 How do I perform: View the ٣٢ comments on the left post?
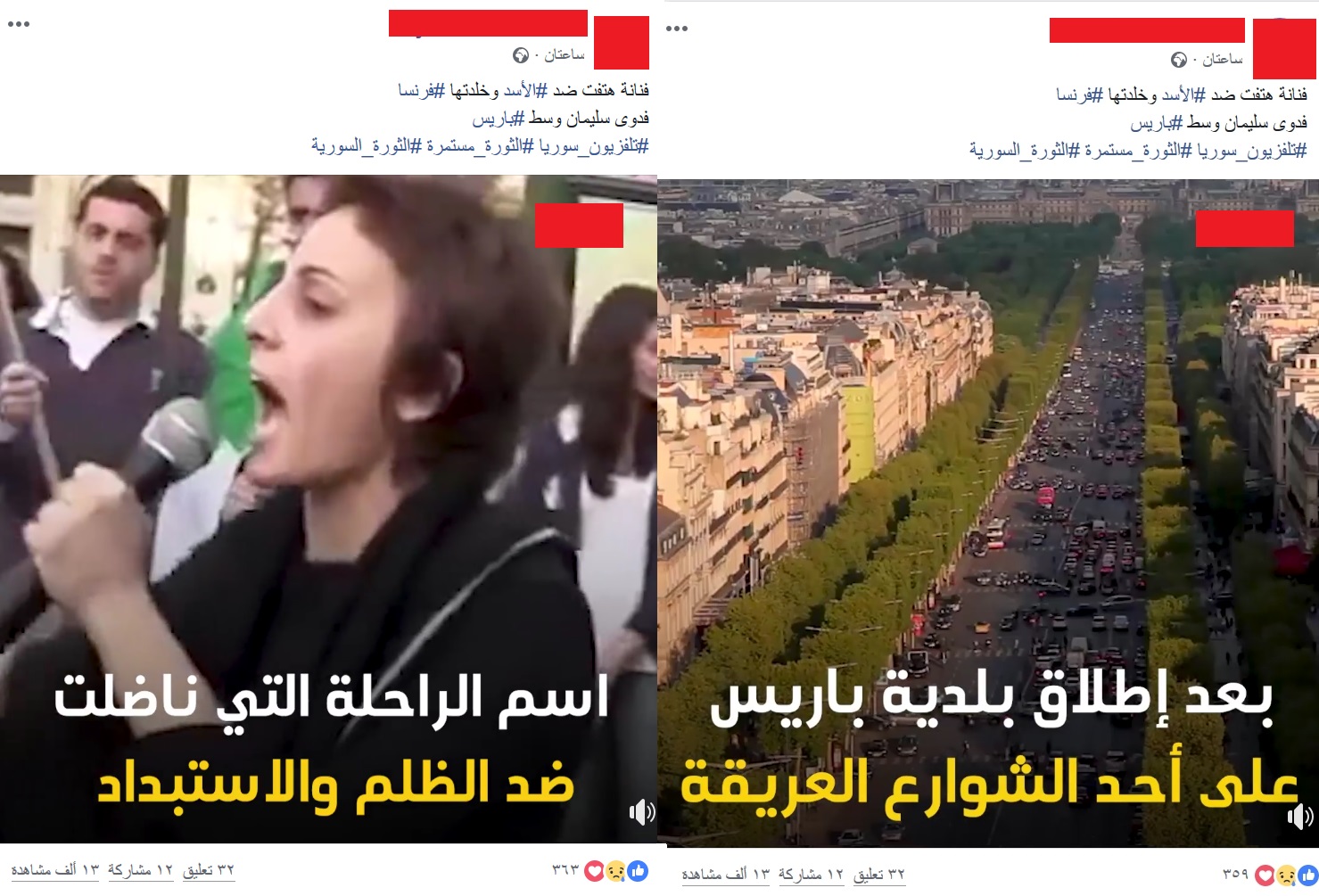[209, 871]
